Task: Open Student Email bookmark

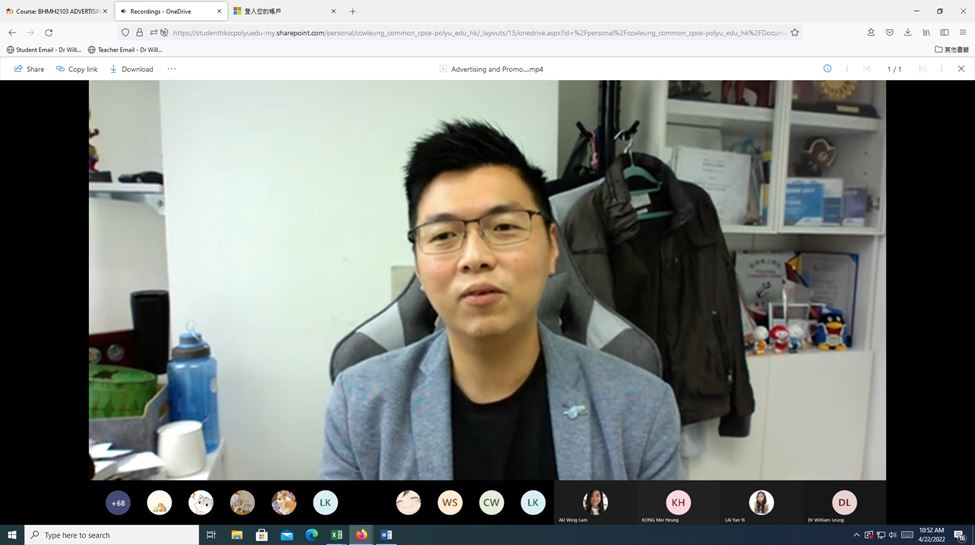Action: (44, 49)
